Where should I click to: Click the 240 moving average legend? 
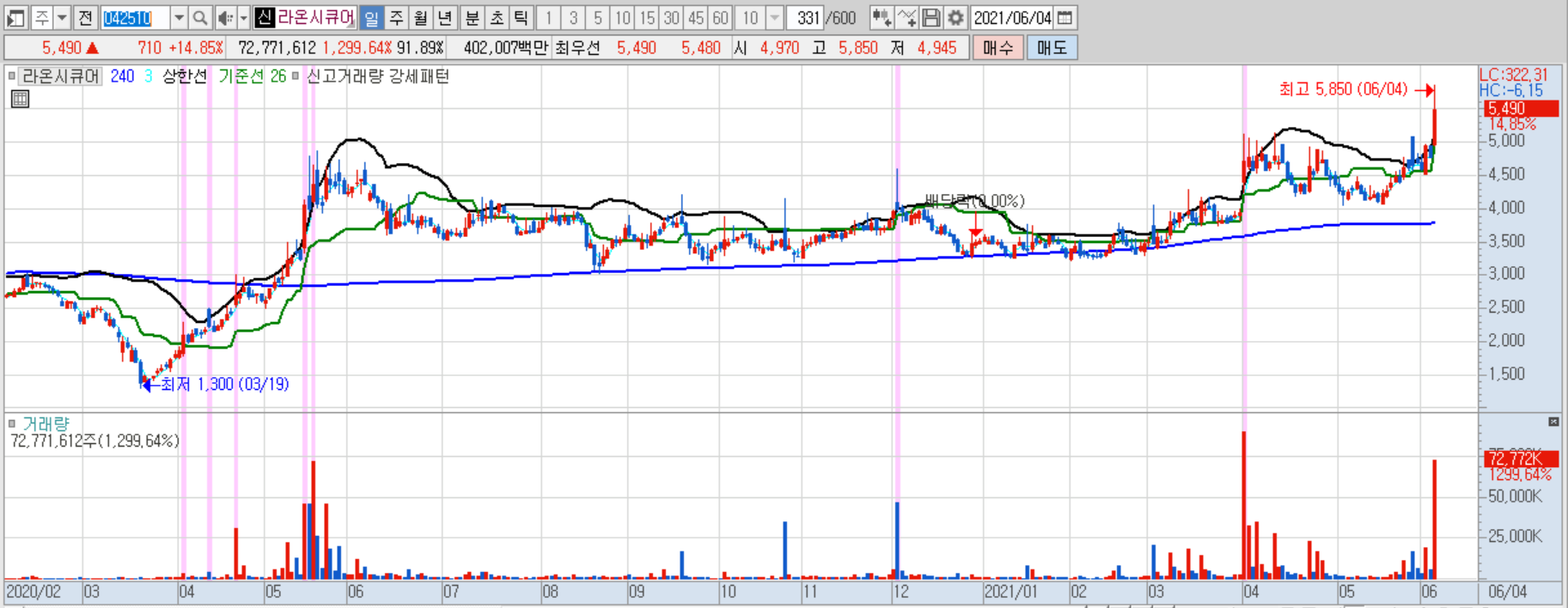point(122,76)
